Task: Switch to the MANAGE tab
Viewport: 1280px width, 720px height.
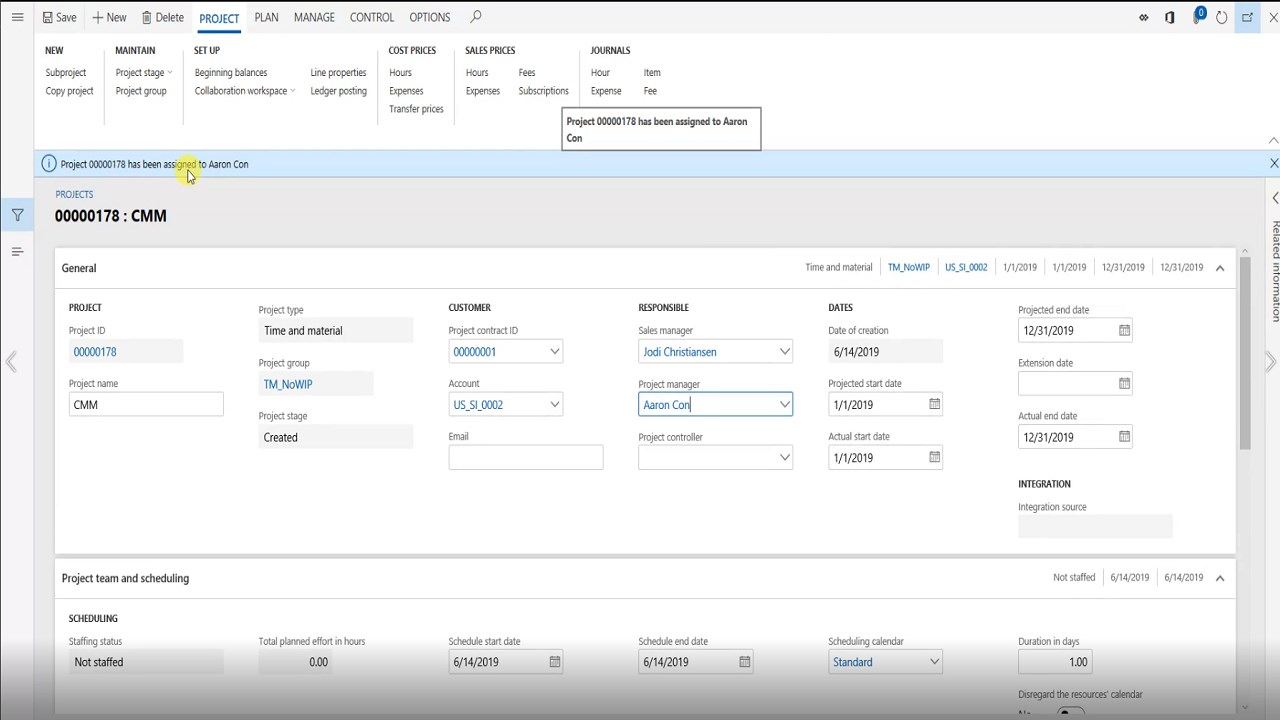Action: click(314, 17)
